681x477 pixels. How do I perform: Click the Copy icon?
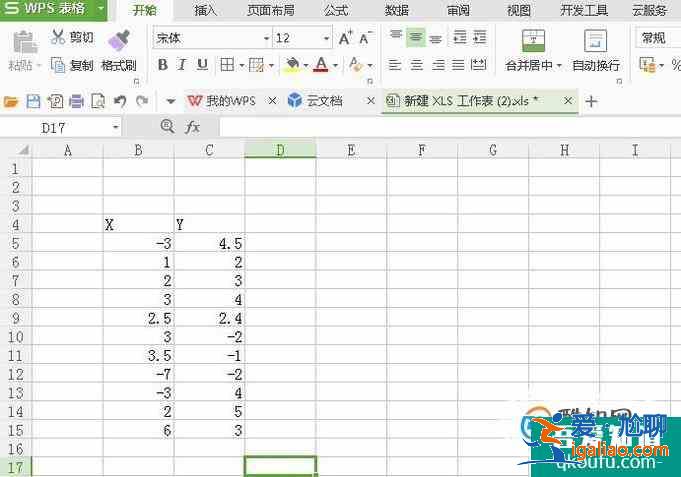58,65
